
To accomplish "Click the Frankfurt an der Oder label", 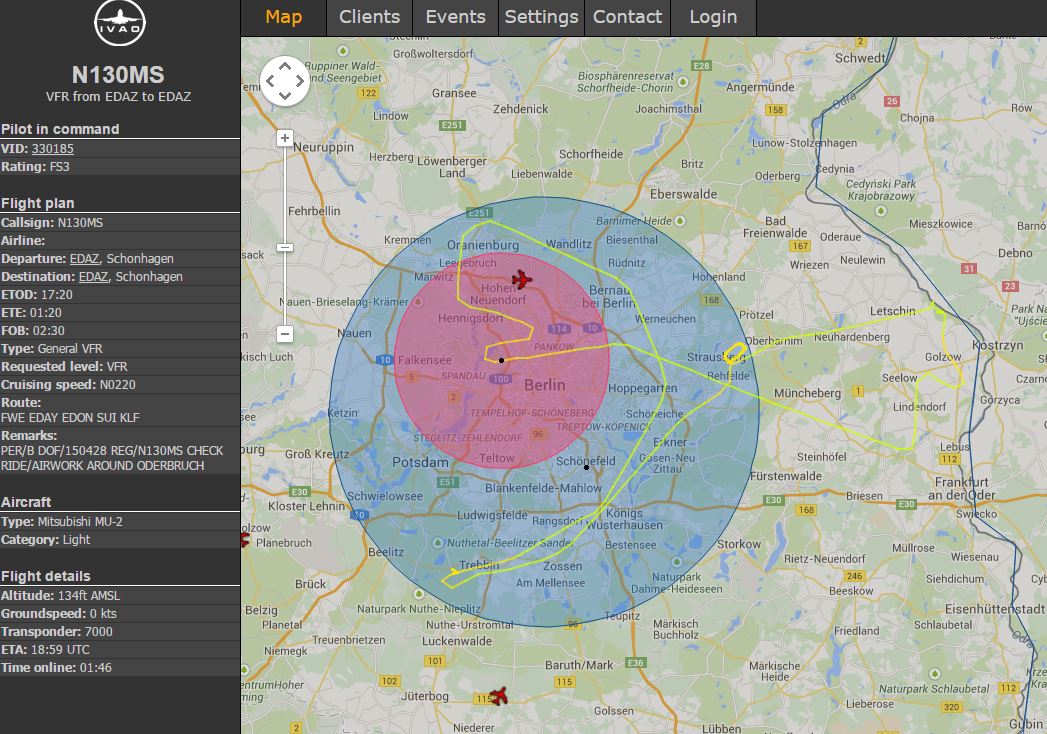I will 962,488.
